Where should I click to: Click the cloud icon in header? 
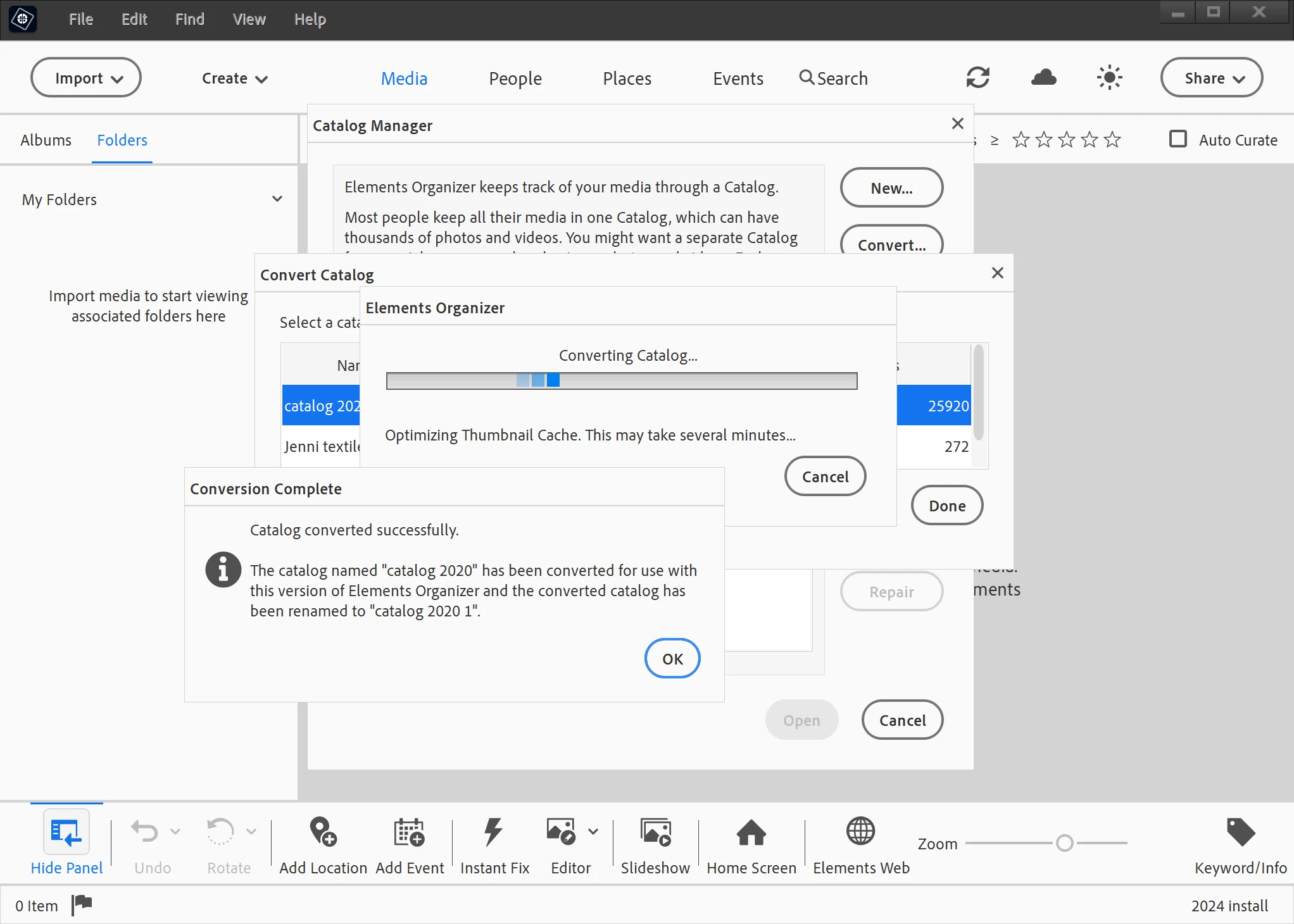click(1043, 78)
